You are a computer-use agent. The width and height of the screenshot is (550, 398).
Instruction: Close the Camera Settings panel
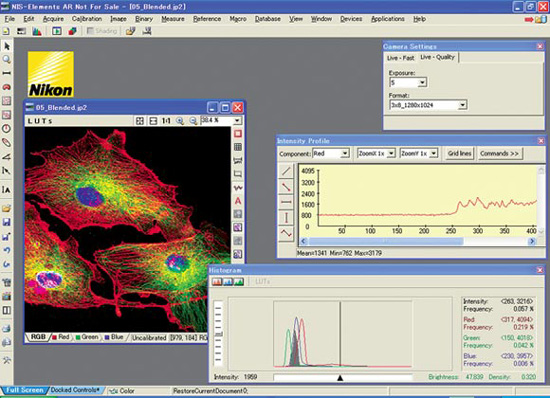point(540,46)
